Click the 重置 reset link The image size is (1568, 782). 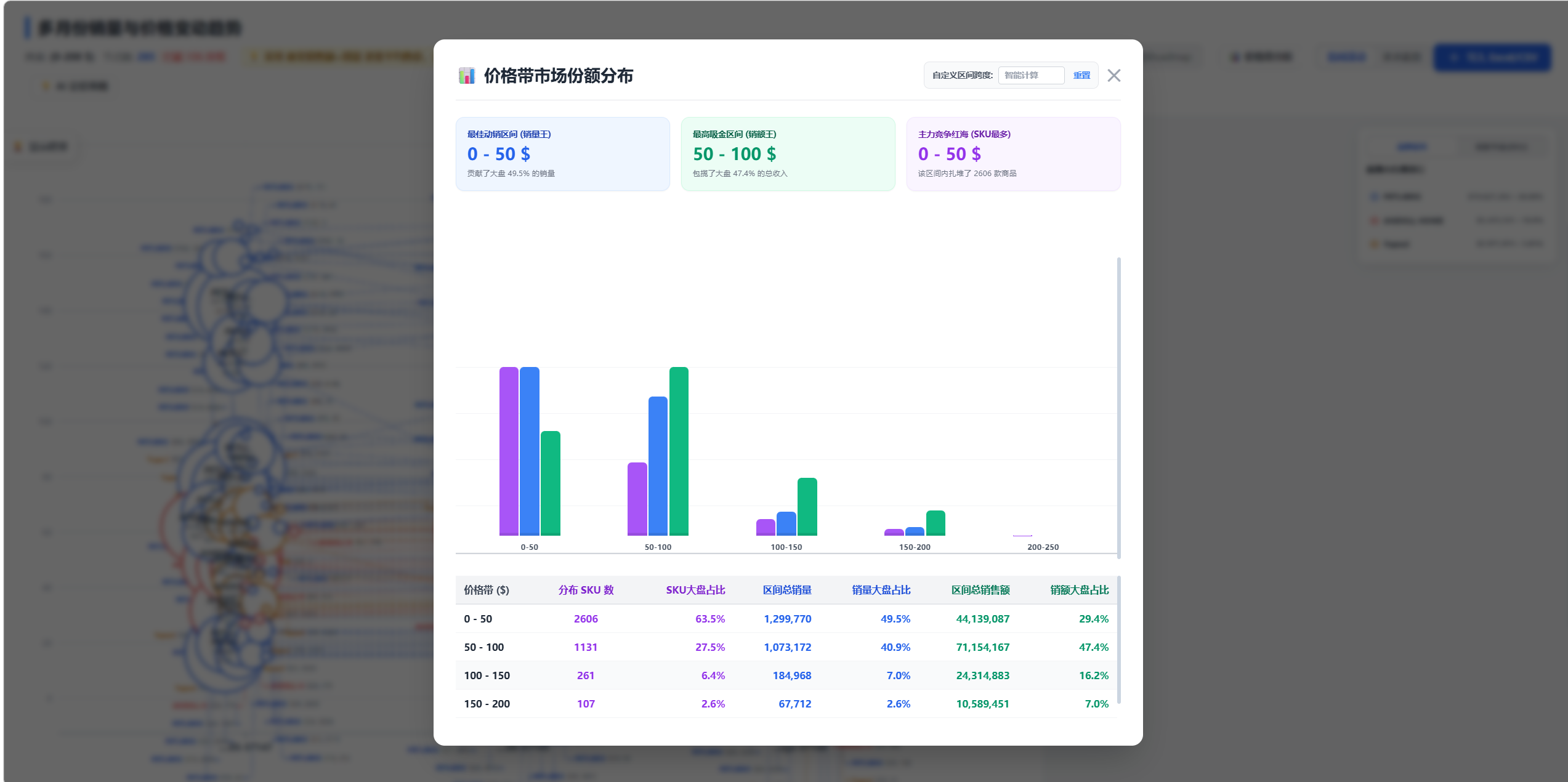click(1081, 75)
